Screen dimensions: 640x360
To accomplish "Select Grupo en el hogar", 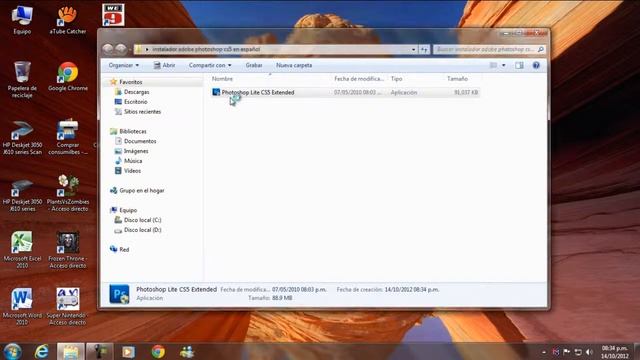I will [142, 191].
